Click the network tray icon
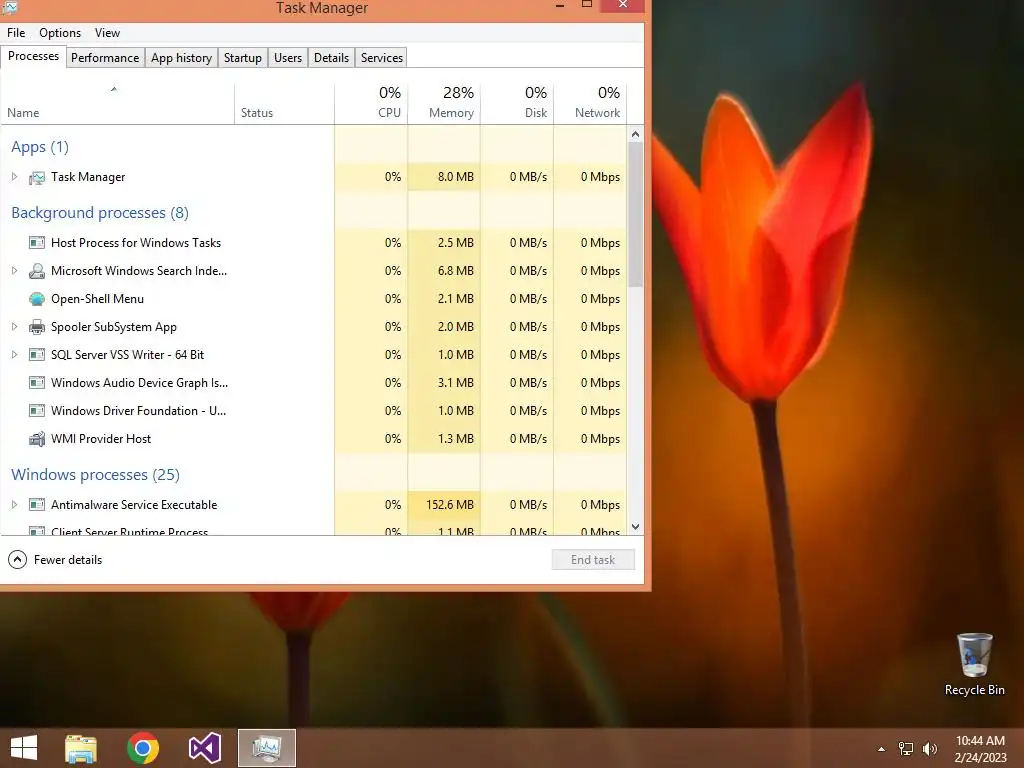 (x=906, y=749)
